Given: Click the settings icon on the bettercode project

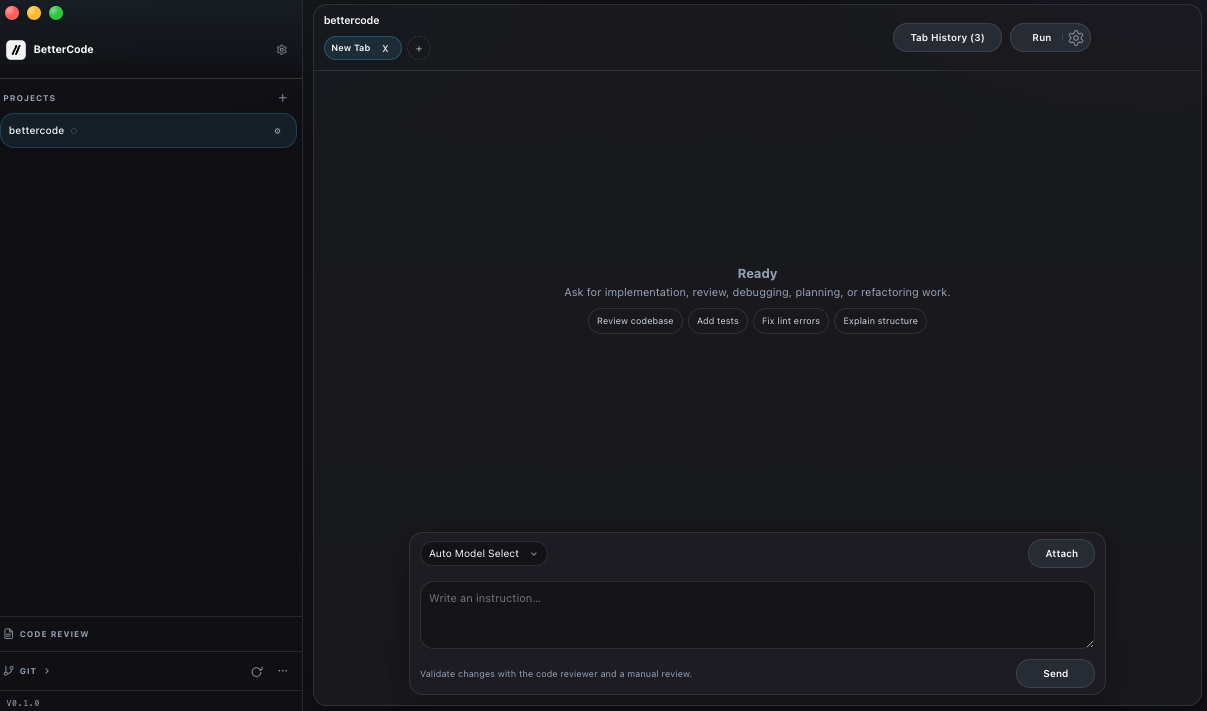Looking at the screenshot, I should pos(277,130).
